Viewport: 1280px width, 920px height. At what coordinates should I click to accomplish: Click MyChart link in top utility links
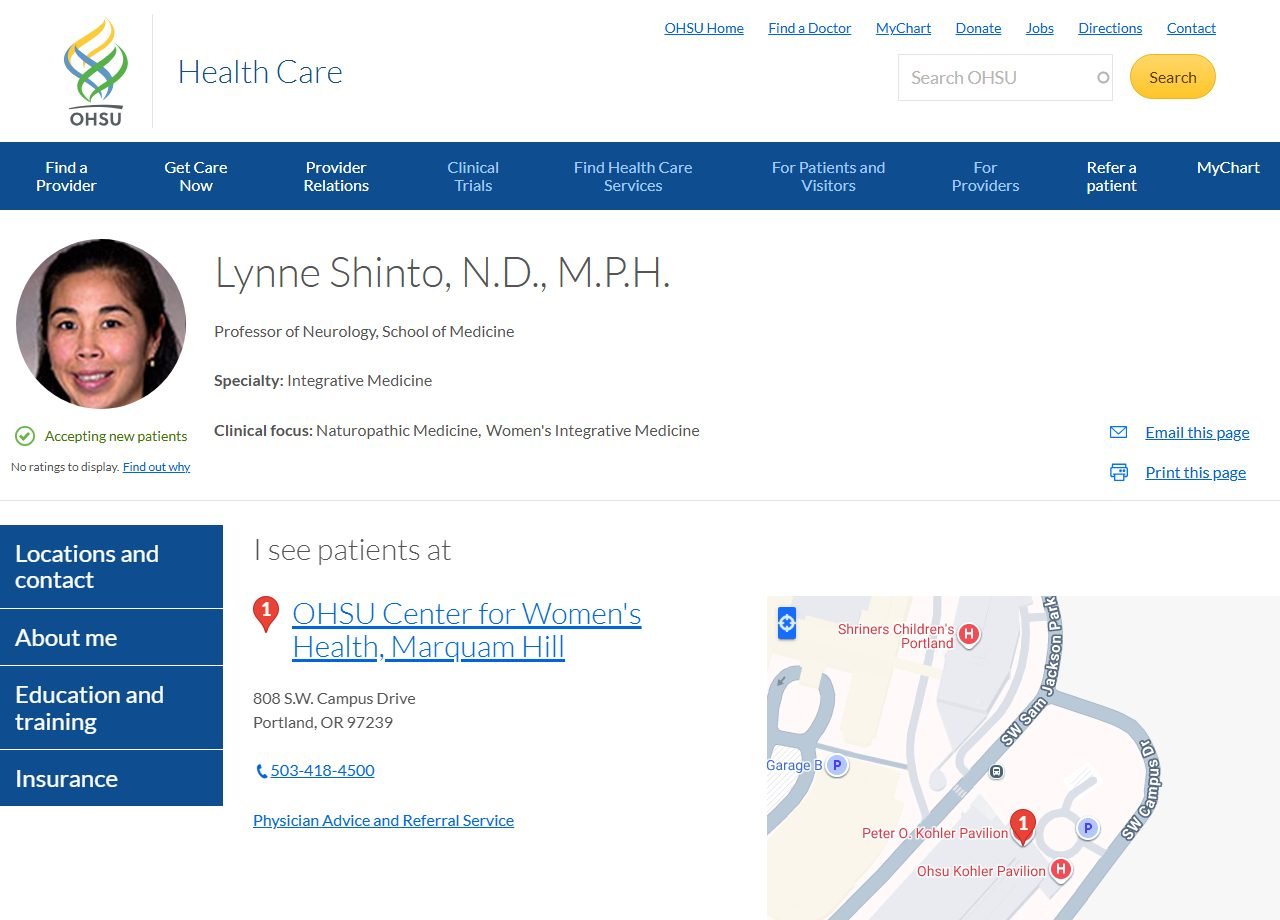click(903, 28)
